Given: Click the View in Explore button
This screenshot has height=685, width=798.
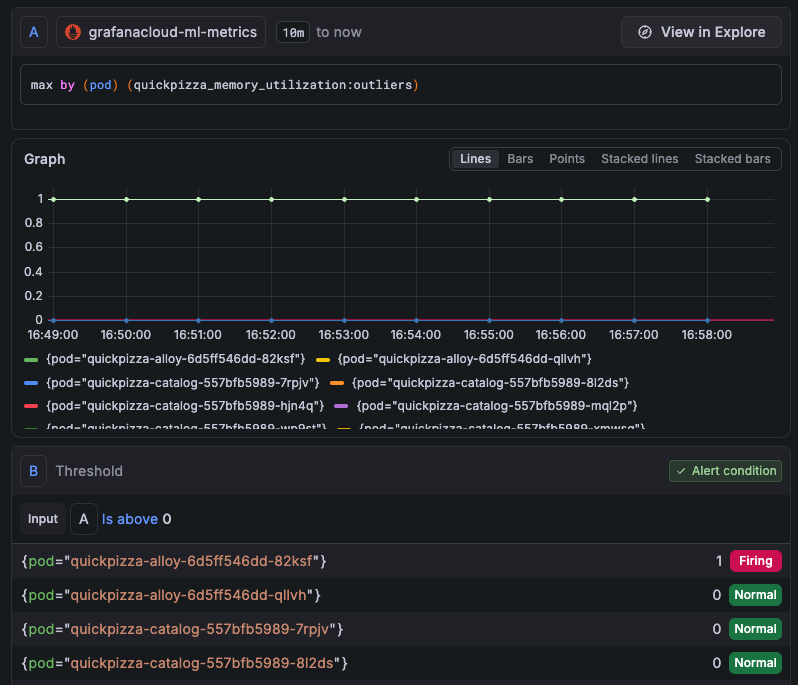Looking at the screenshot, I should (701, 32).
